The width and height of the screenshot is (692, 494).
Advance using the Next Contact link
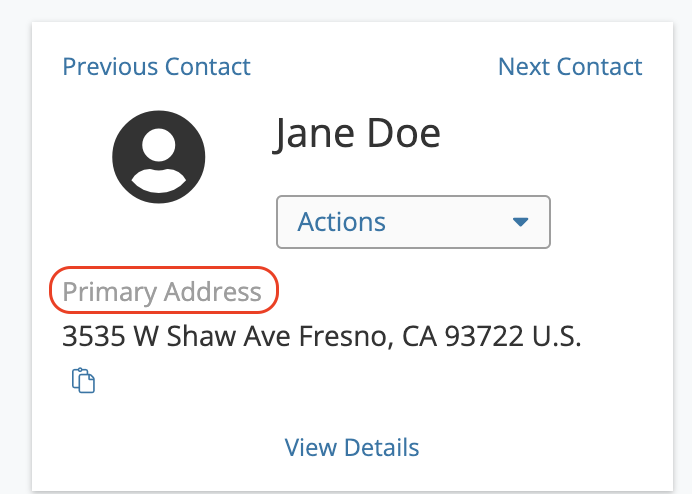(570, 67)
